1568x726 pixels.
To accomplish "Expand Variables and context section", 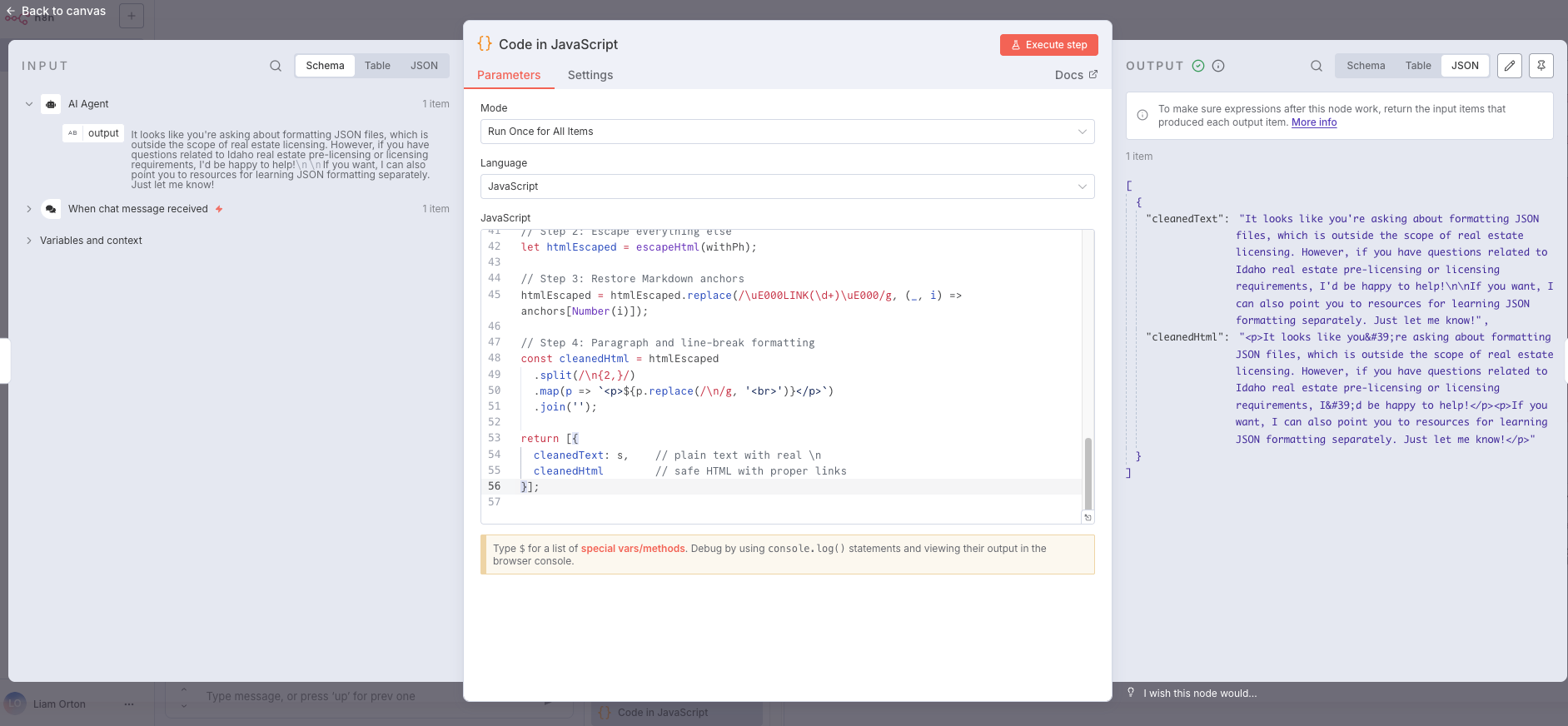I will [29, 241].
